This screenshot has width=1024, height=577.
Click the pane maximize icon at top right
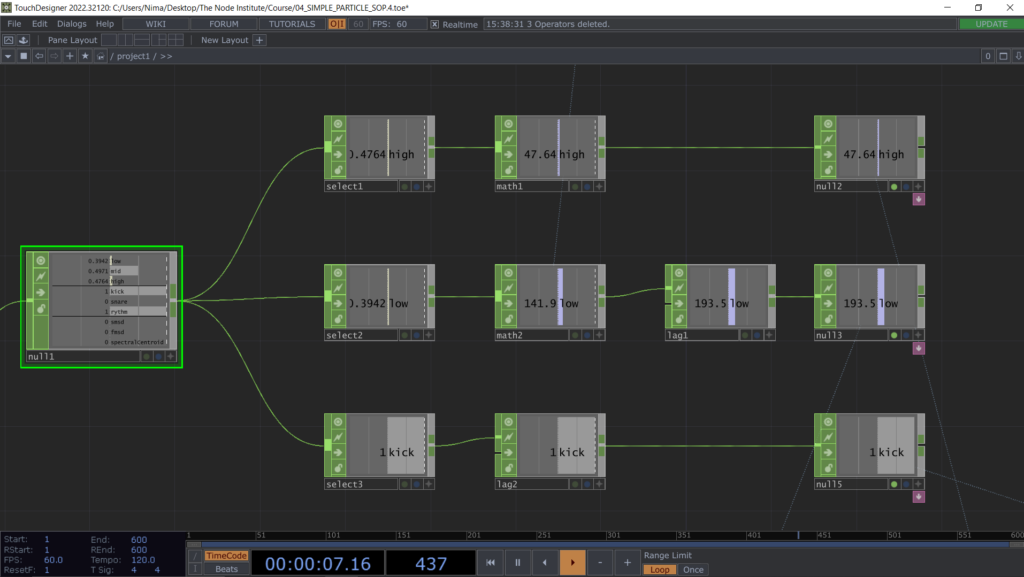coord(1004,56)
